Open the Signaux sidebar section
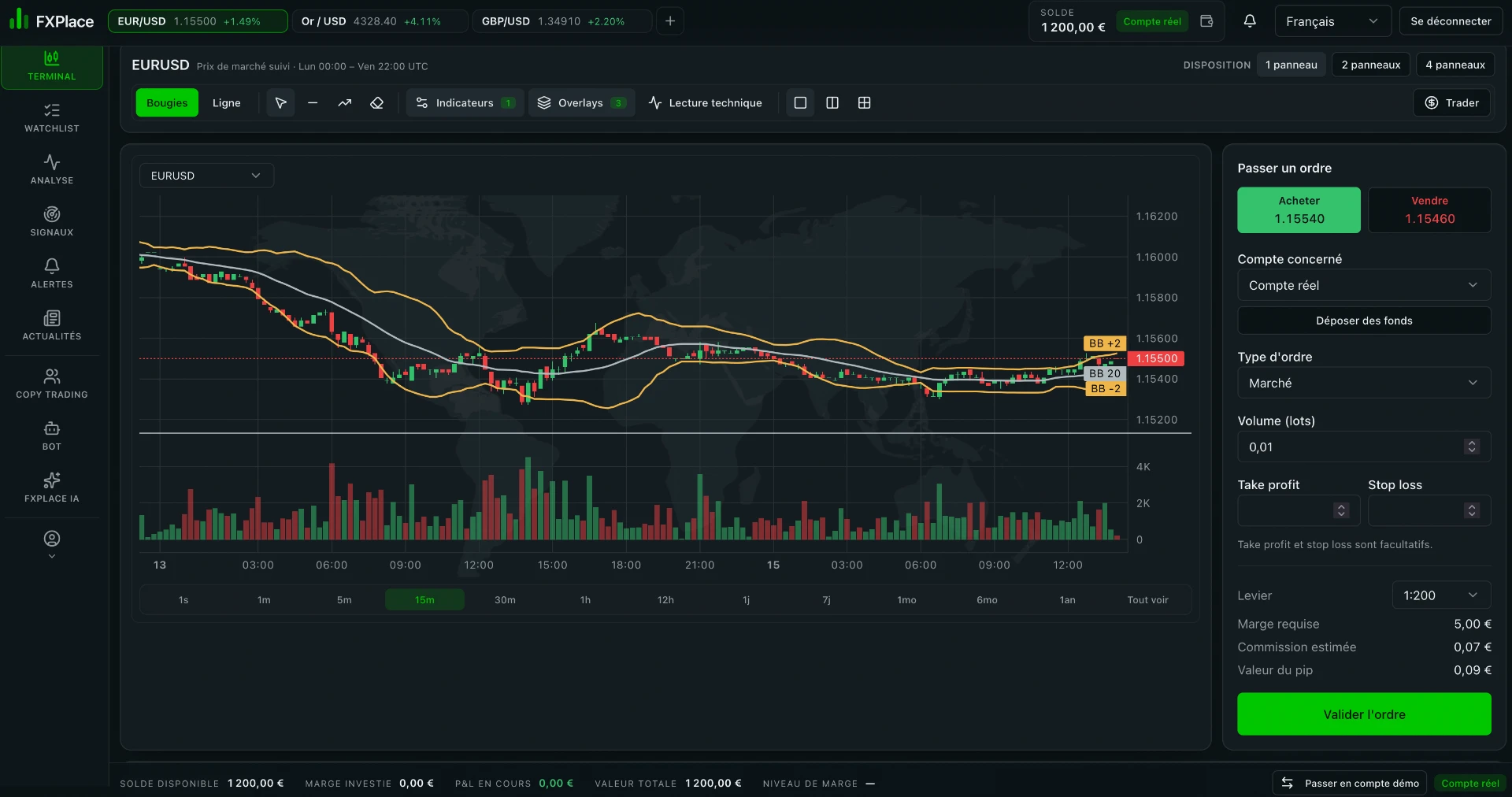1512x797 pixels. 52,221
